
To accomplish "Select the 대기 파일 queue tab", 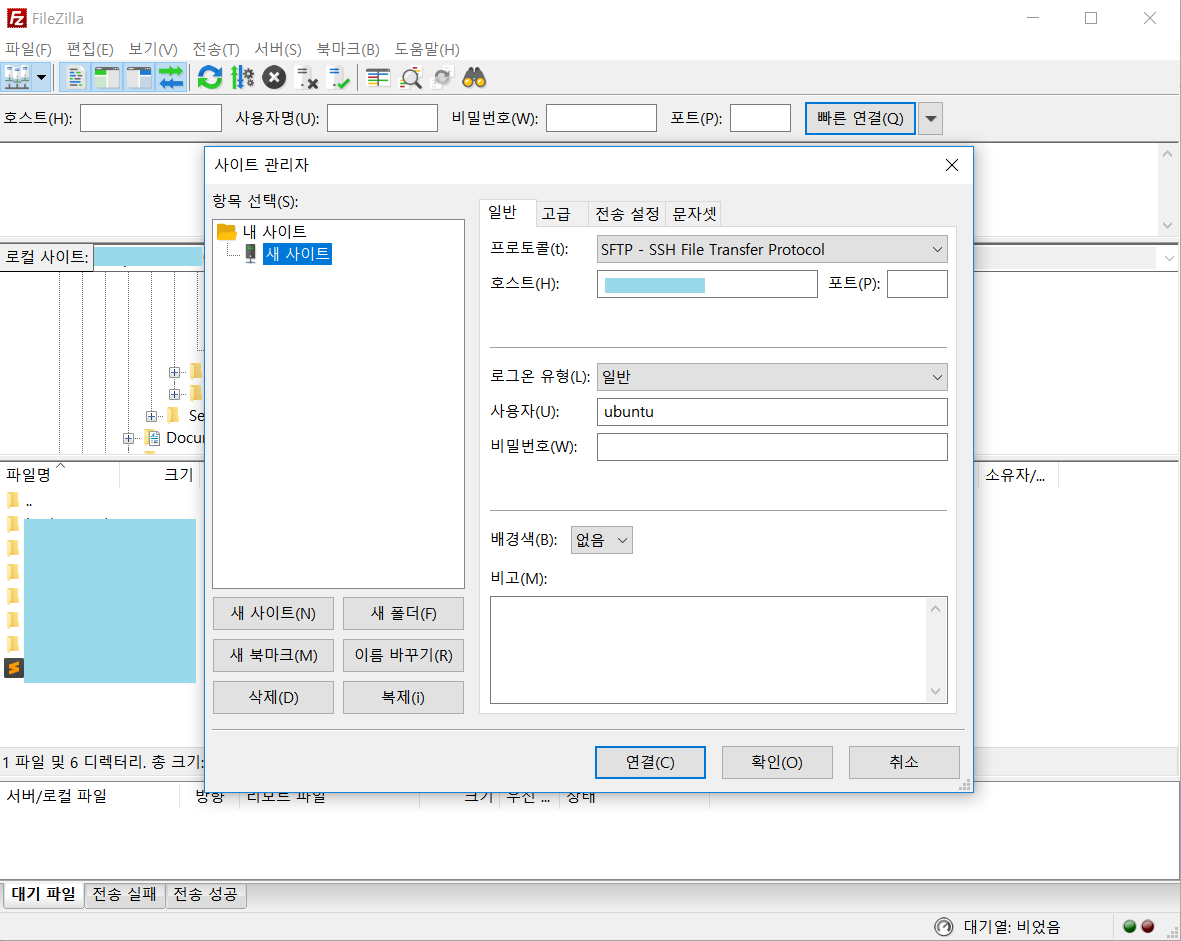I will 43,894.
